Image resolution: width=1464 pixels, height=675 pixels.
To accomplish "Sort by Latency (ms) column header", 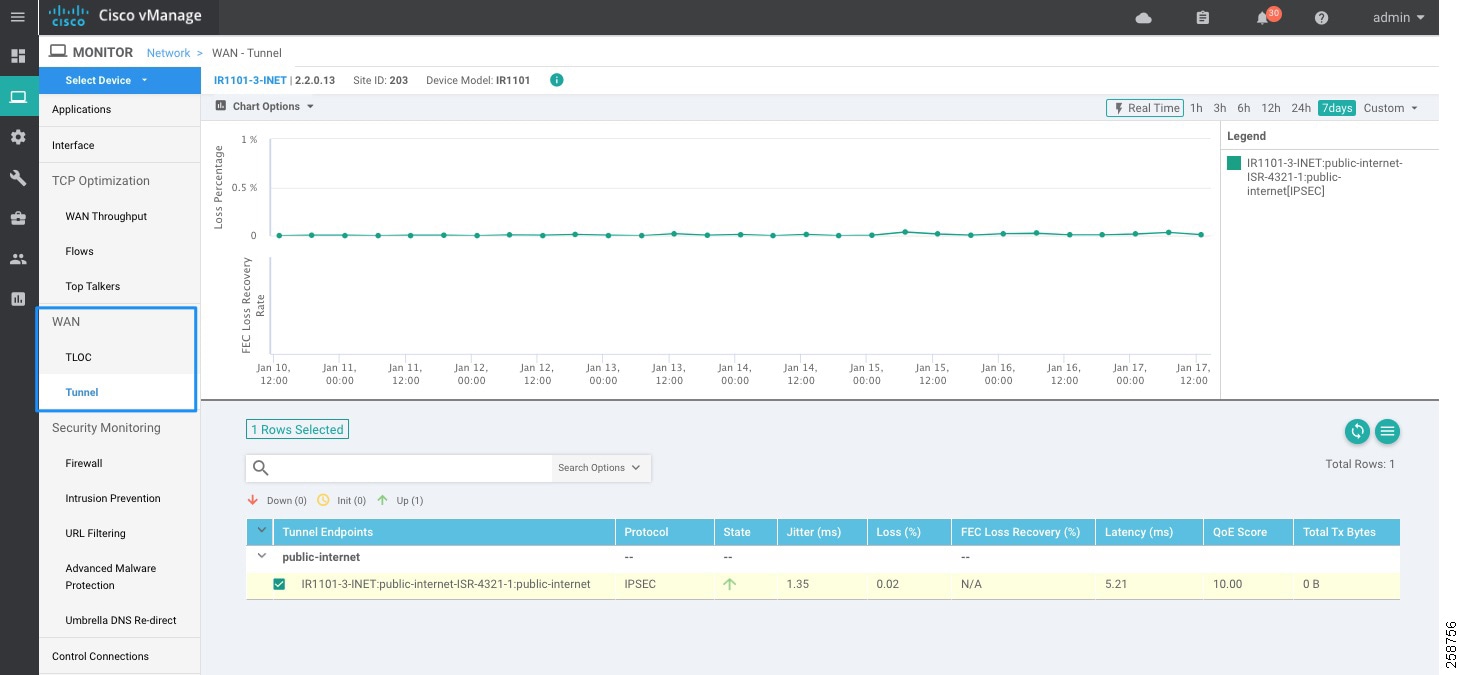I will coord(1149,532).
